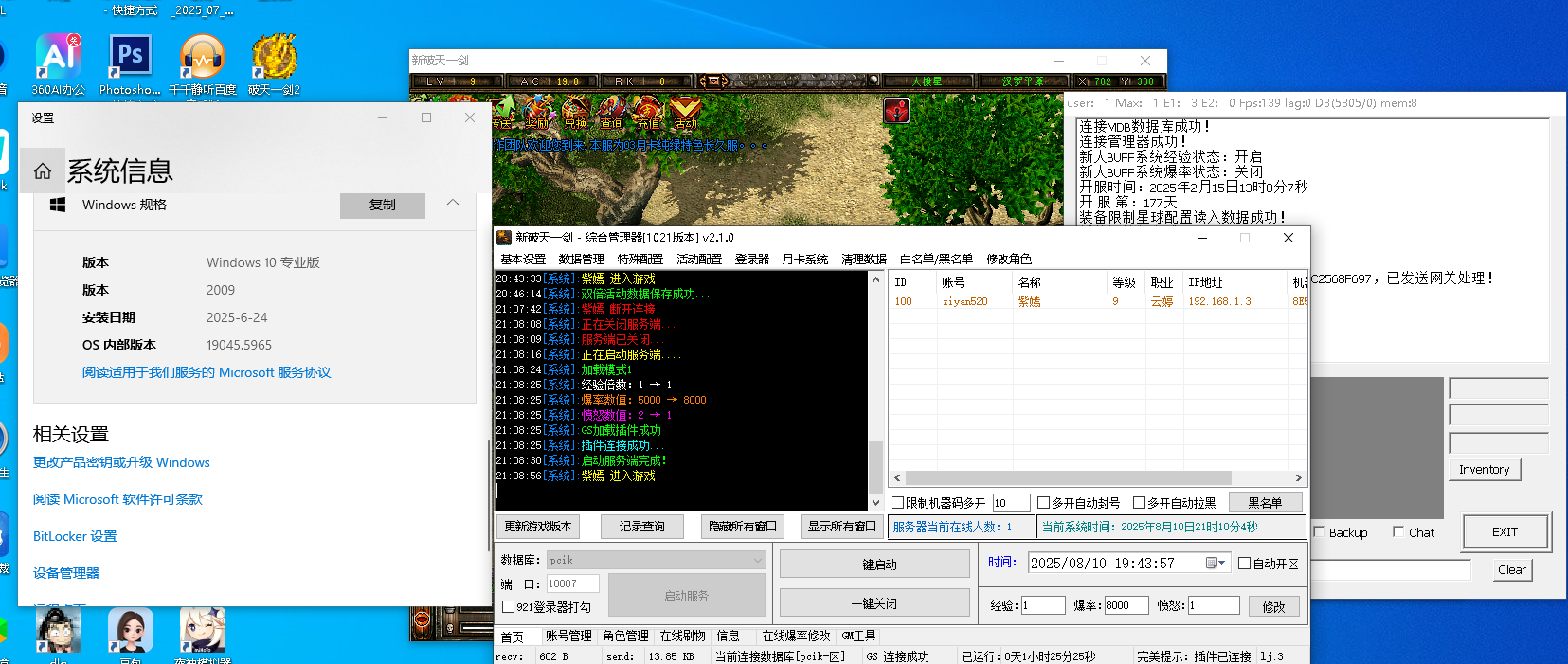This screenshot has width=1568, height=664.
Task: Switch to the 账号管理 tab
Action: tap(568, 637)
